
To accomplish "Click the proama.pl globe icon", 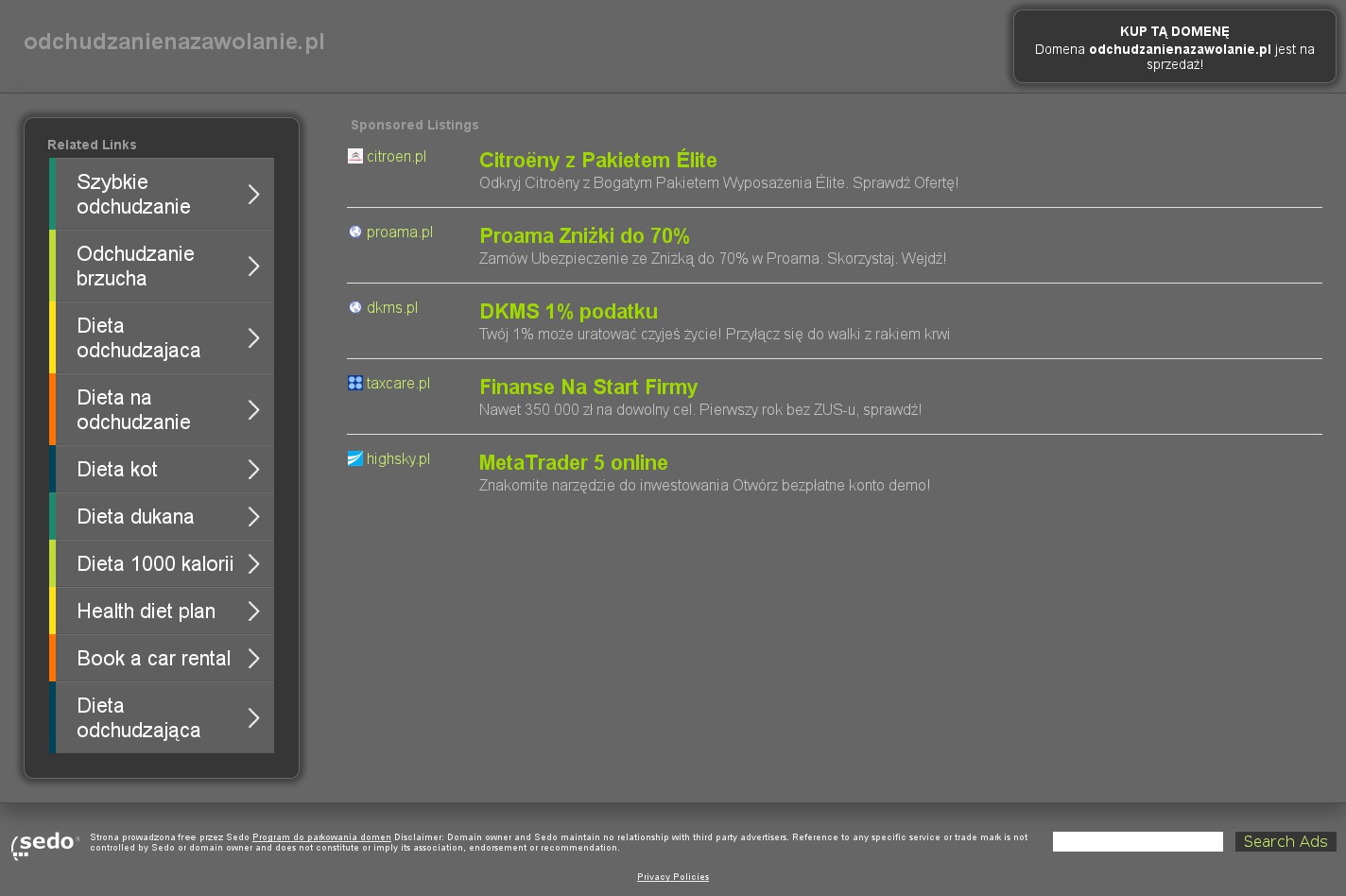I will coord(355,232).
